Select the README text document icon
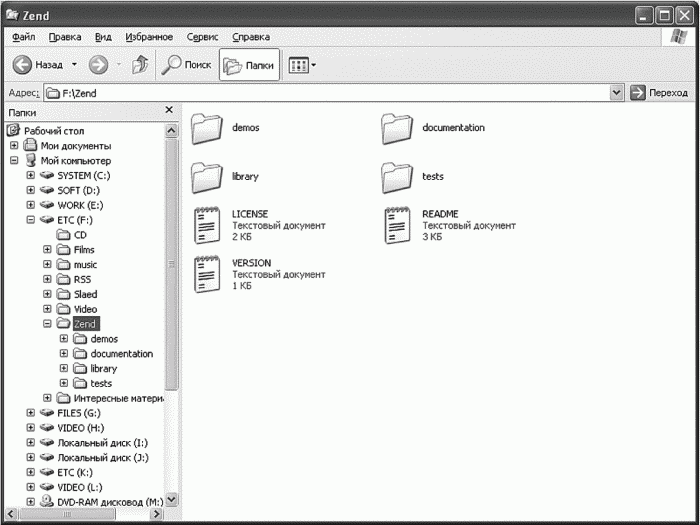 tap(397, 225)
